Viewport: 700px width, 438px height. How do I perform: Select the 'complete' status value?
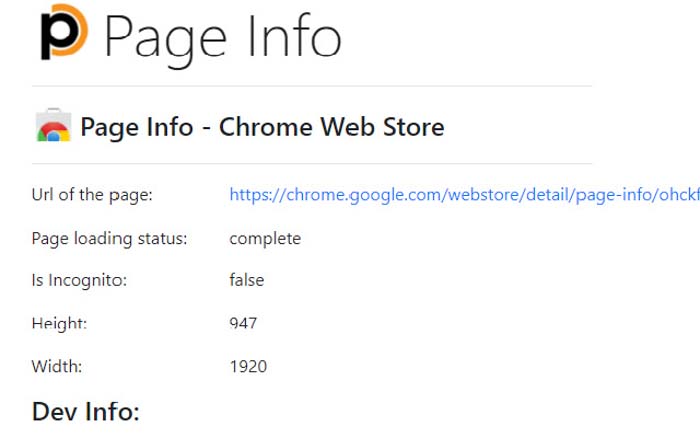[265, 239]
